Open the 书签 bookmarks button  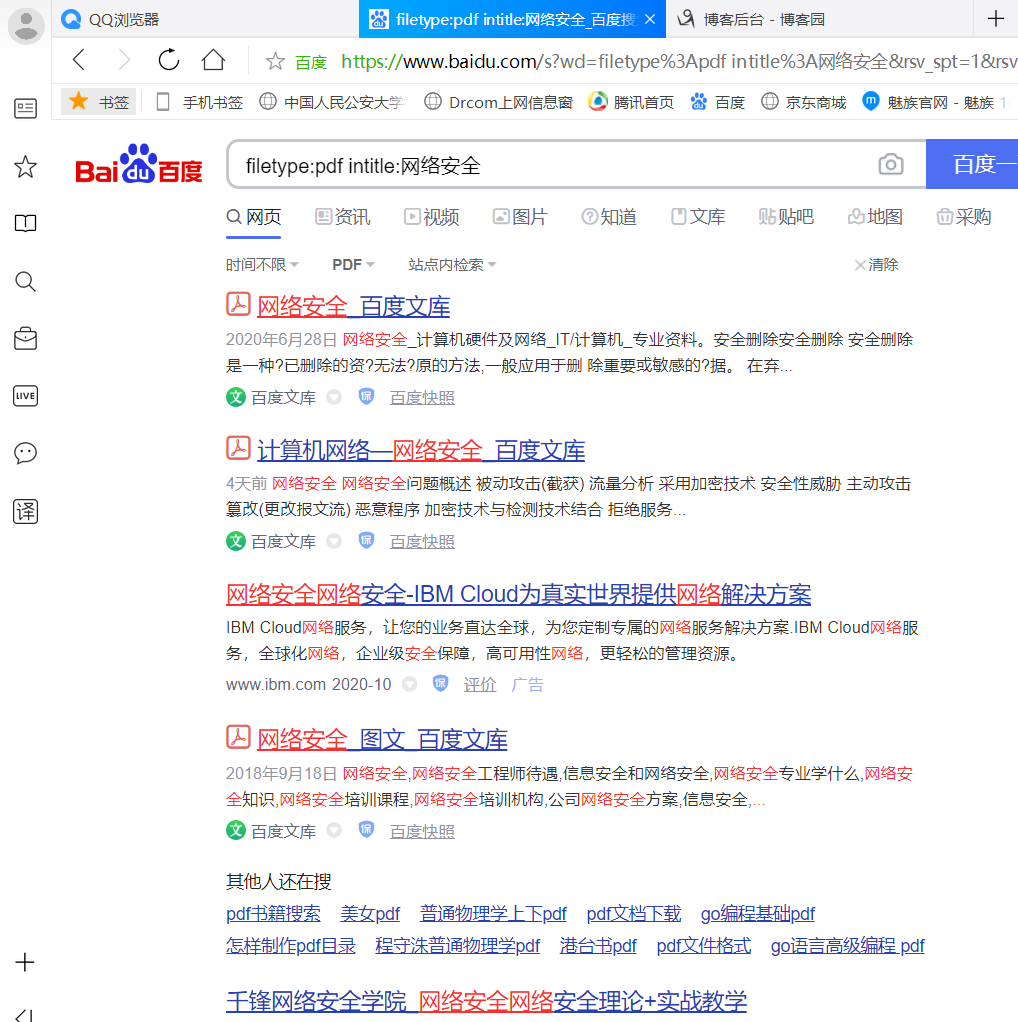pos(98,102)
